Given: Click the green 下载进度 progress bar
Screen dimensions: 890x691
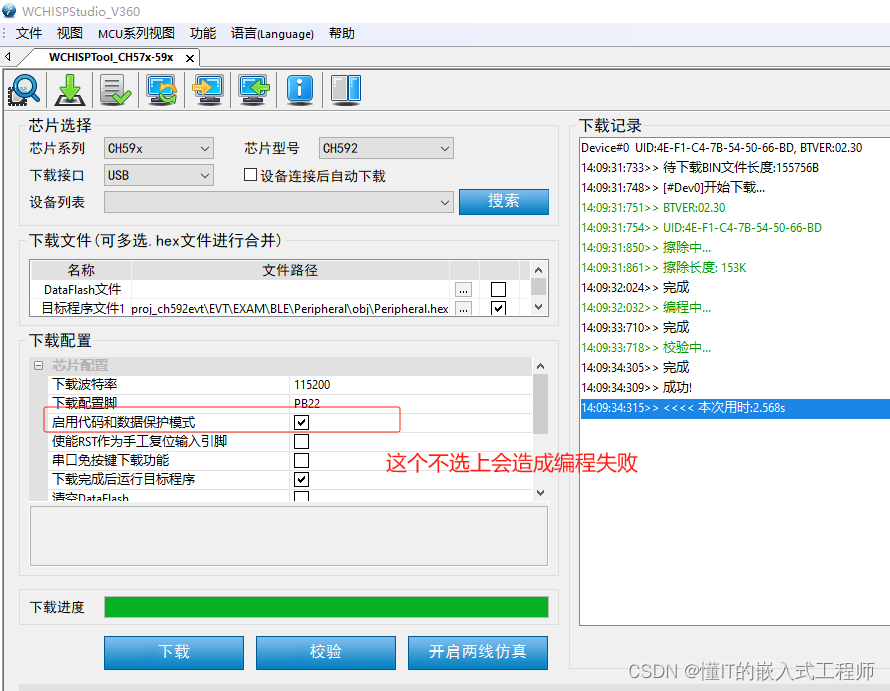Looking at the screenshot, I should (326, 607).
